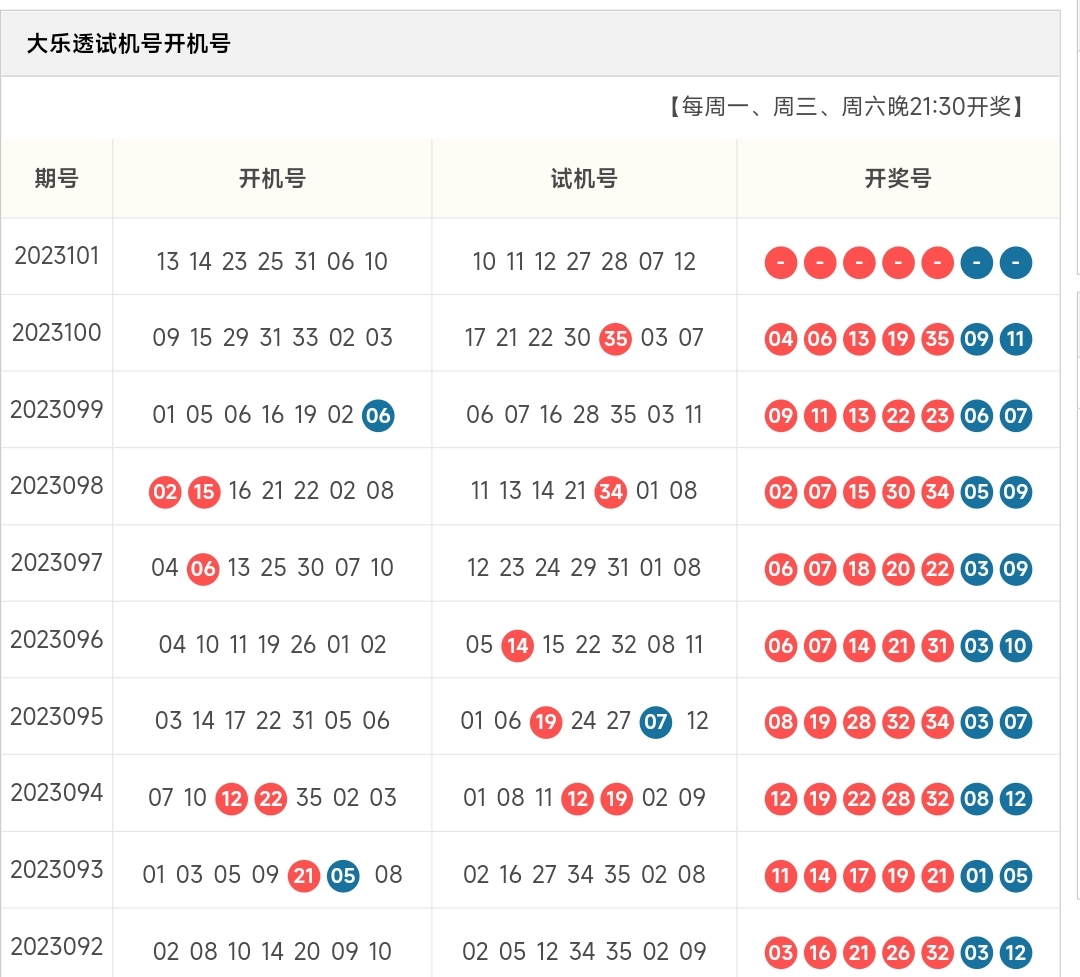Click red ball 04 in 2023100 开奖号
1080x977 pixels.
780,339
